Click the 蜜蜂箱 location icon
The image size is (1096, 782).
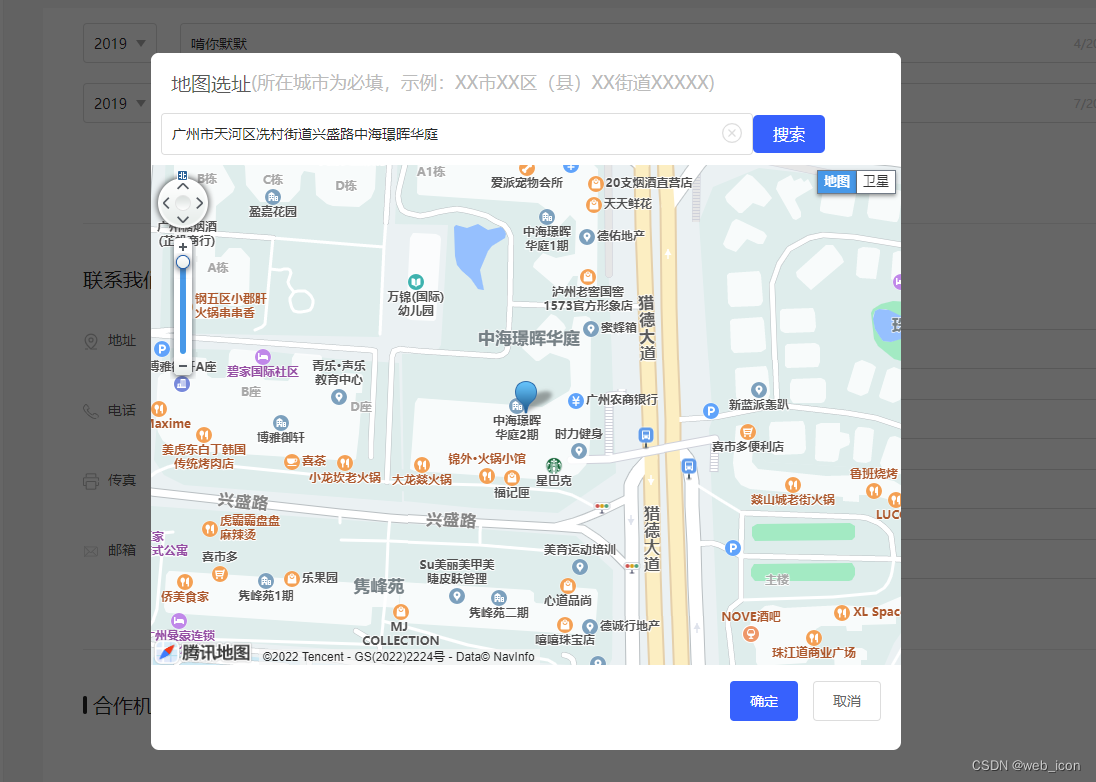click(591, 328)
